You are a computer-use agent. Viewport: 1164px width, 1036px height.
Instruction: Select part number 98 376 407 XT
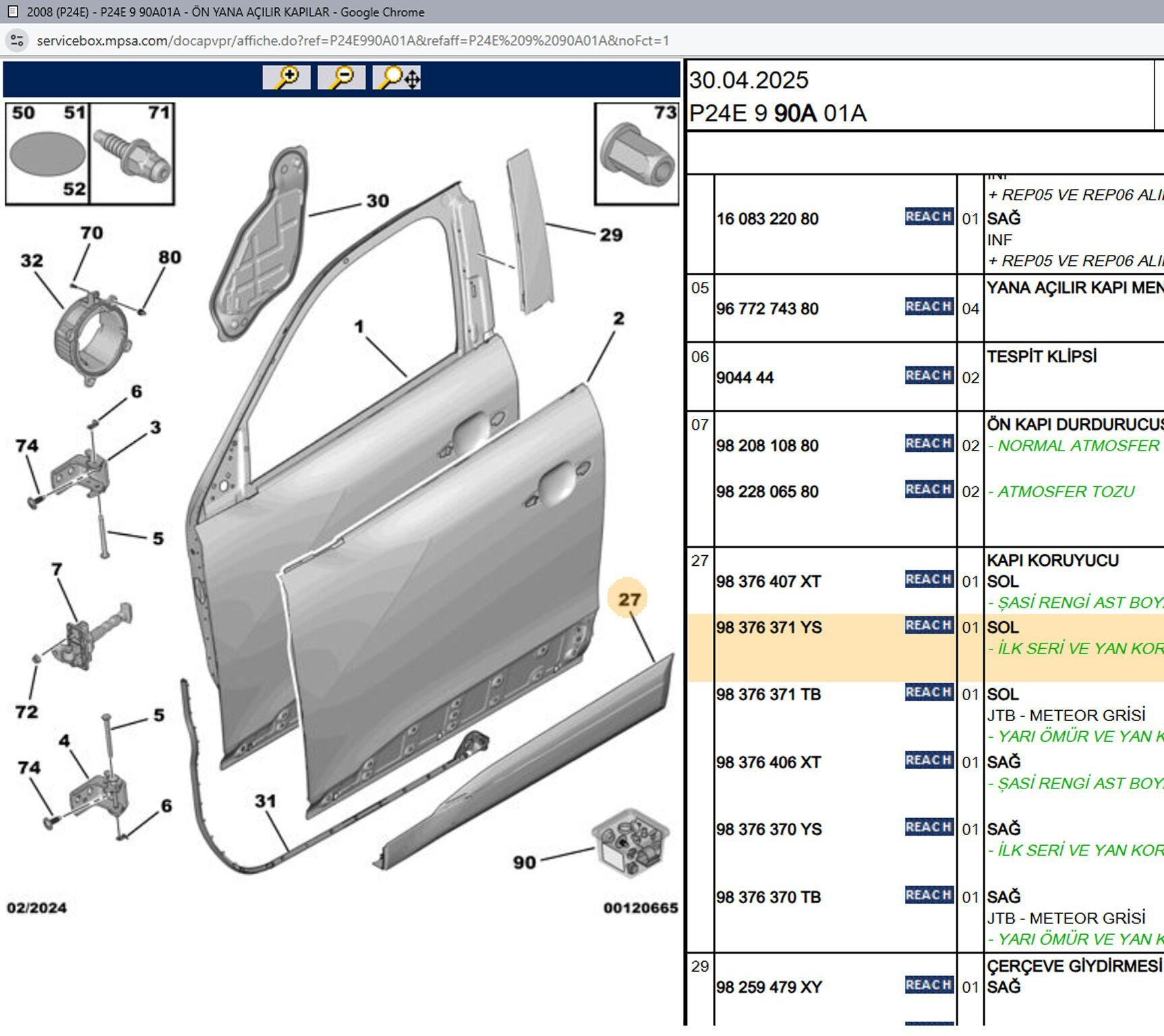click(769, 581)
